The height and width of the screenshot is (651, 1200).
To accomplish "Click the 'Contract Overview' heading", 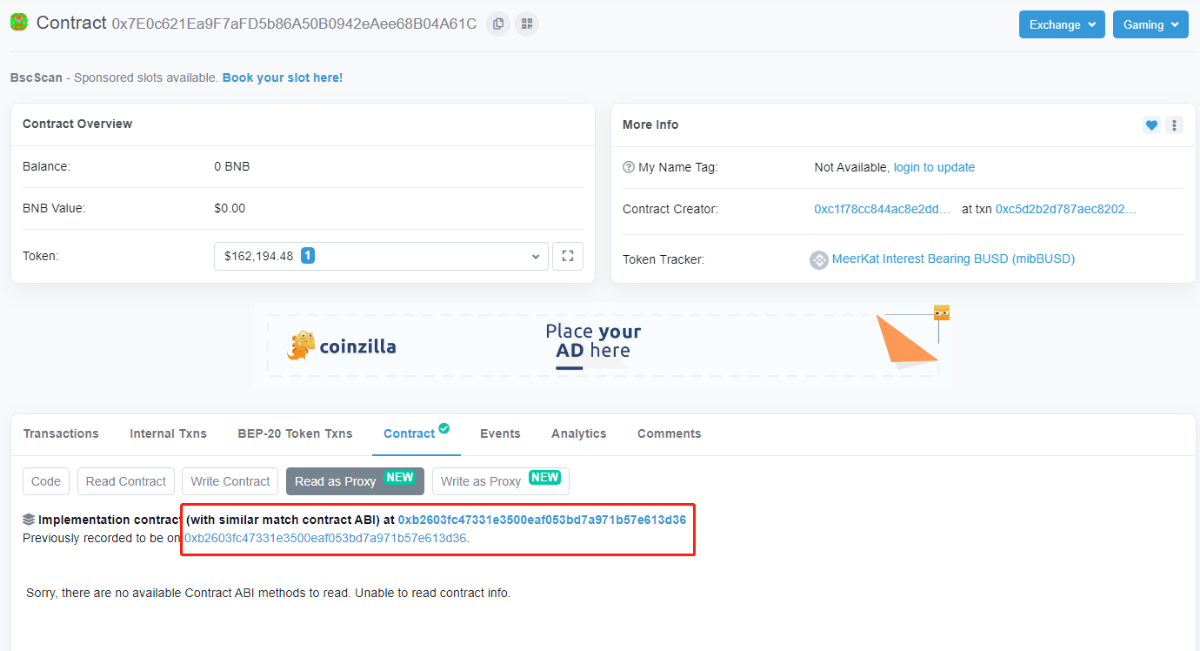I will (x=78, y=124).
